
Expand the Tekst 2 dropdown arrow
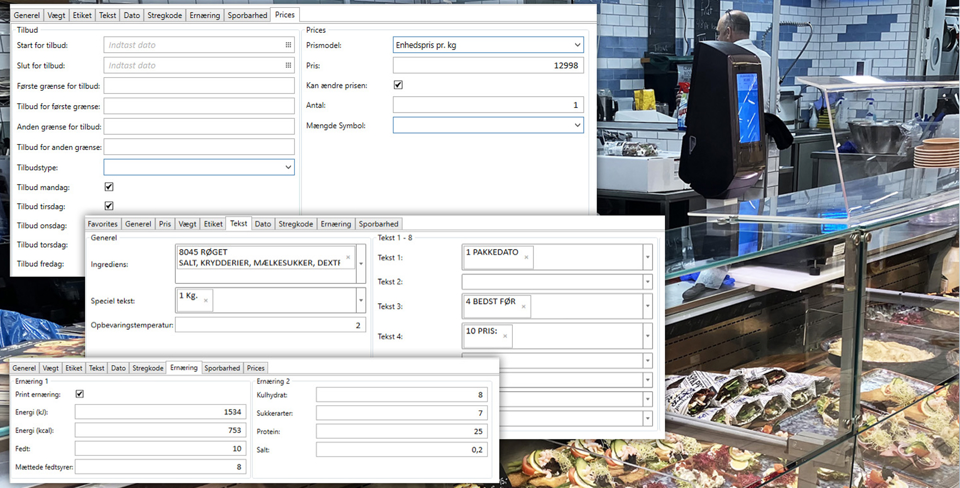(647, 283)
